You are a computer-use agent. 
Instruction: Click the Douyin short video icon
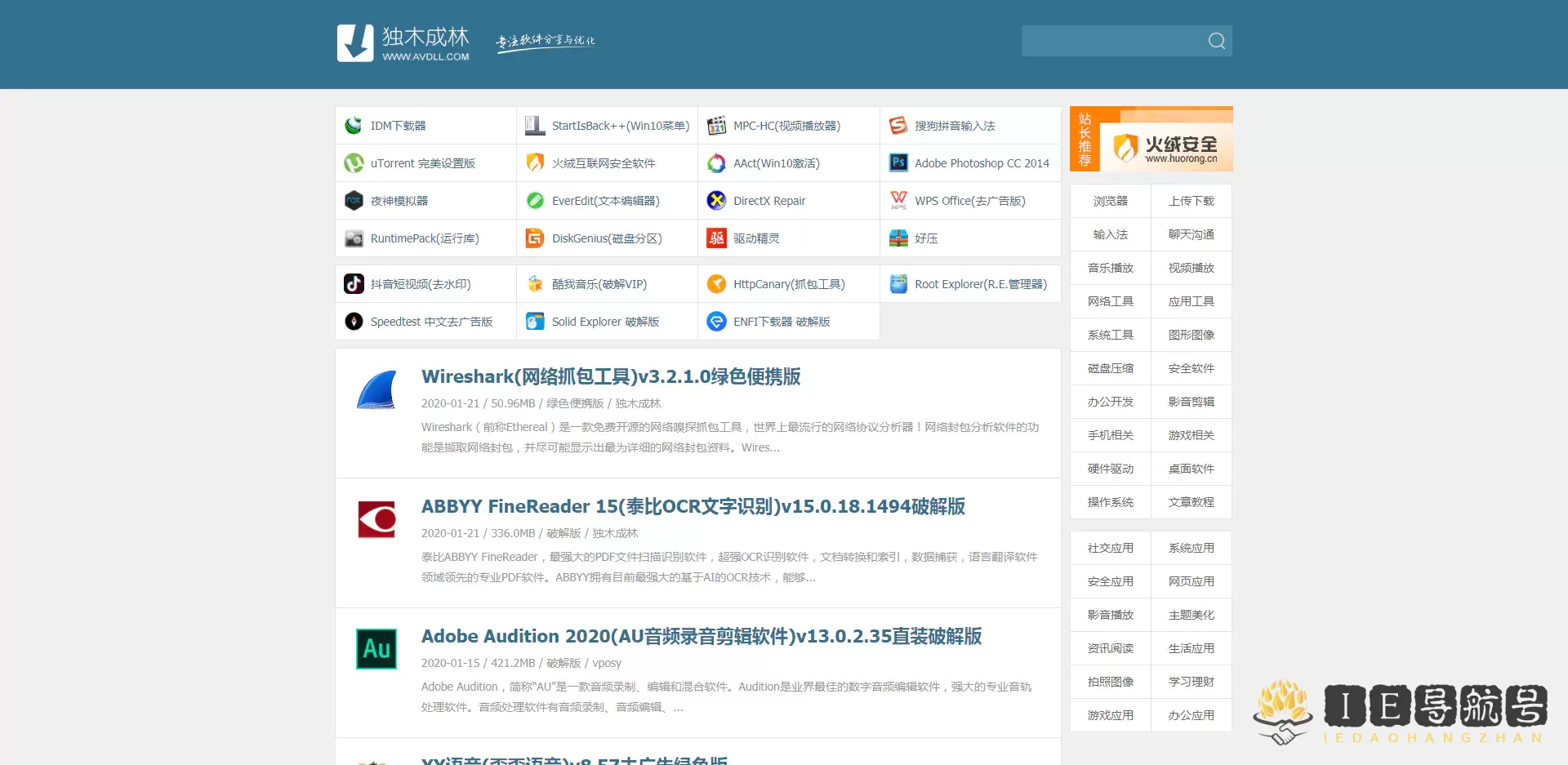[354, 284]
